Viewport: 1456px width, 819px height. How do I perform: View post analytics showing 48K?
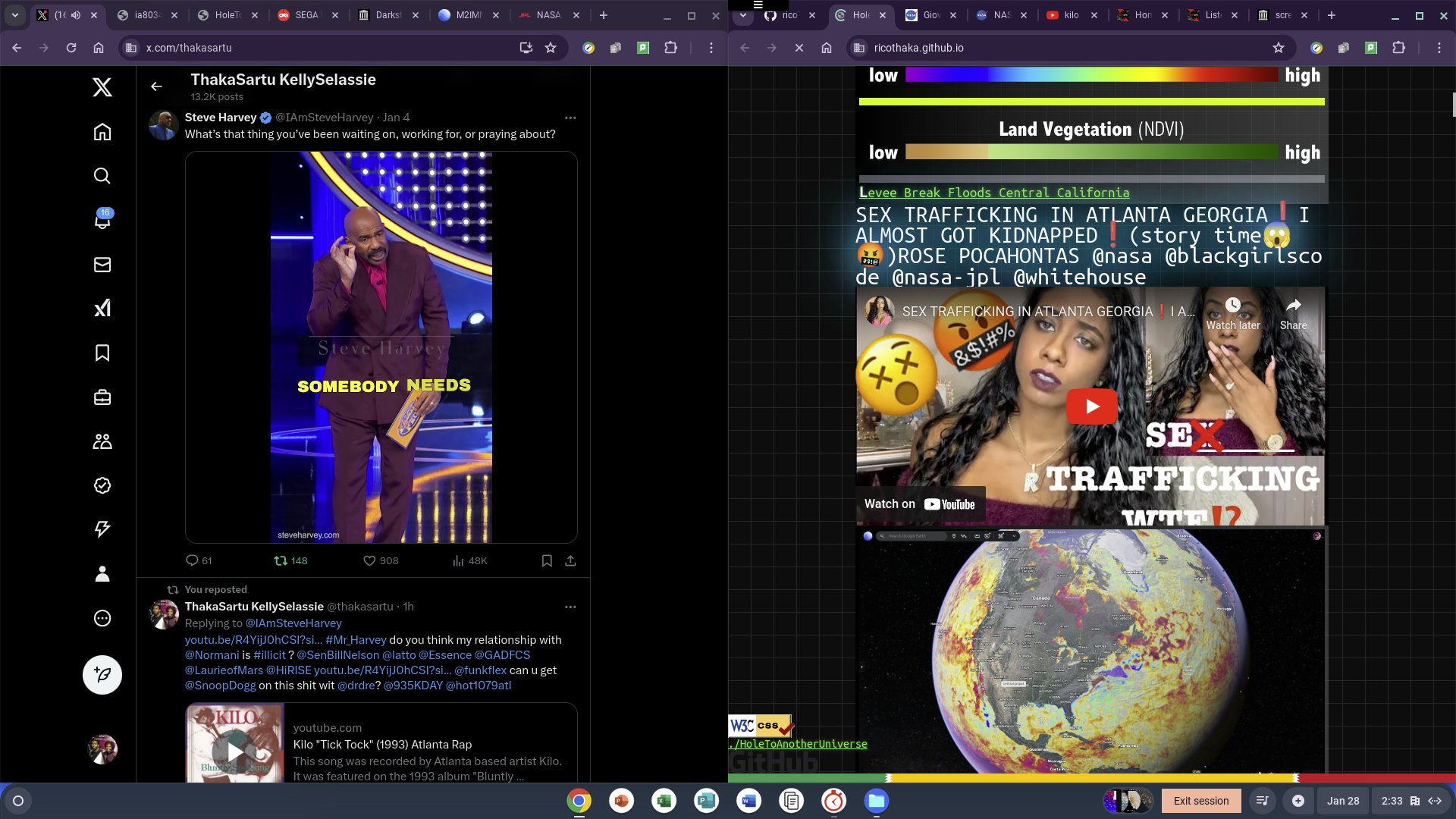point(470,560)
